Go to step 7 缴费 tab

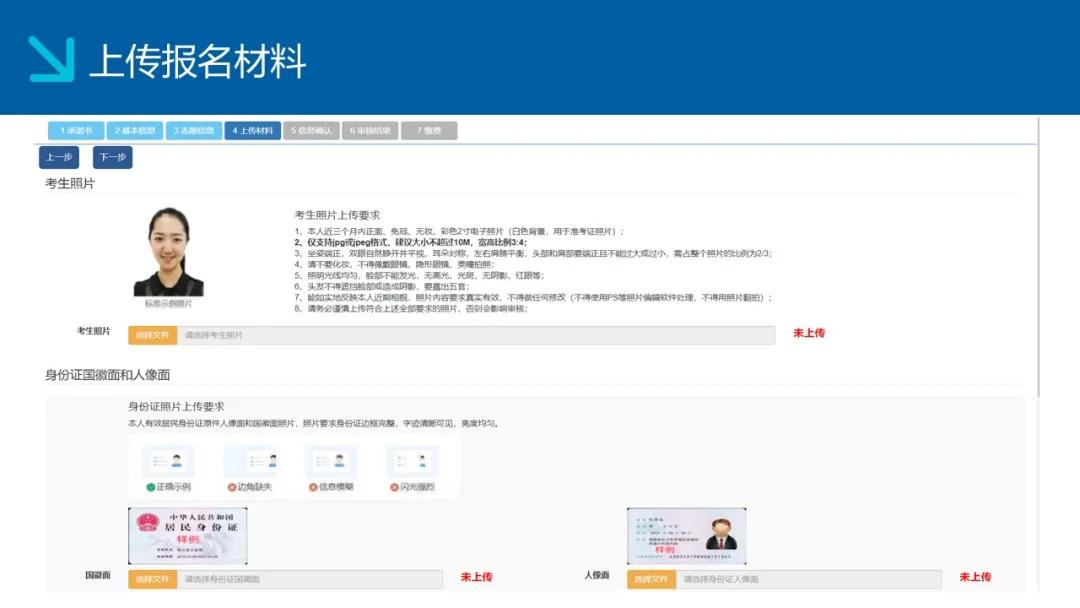[x=429, y=131]
